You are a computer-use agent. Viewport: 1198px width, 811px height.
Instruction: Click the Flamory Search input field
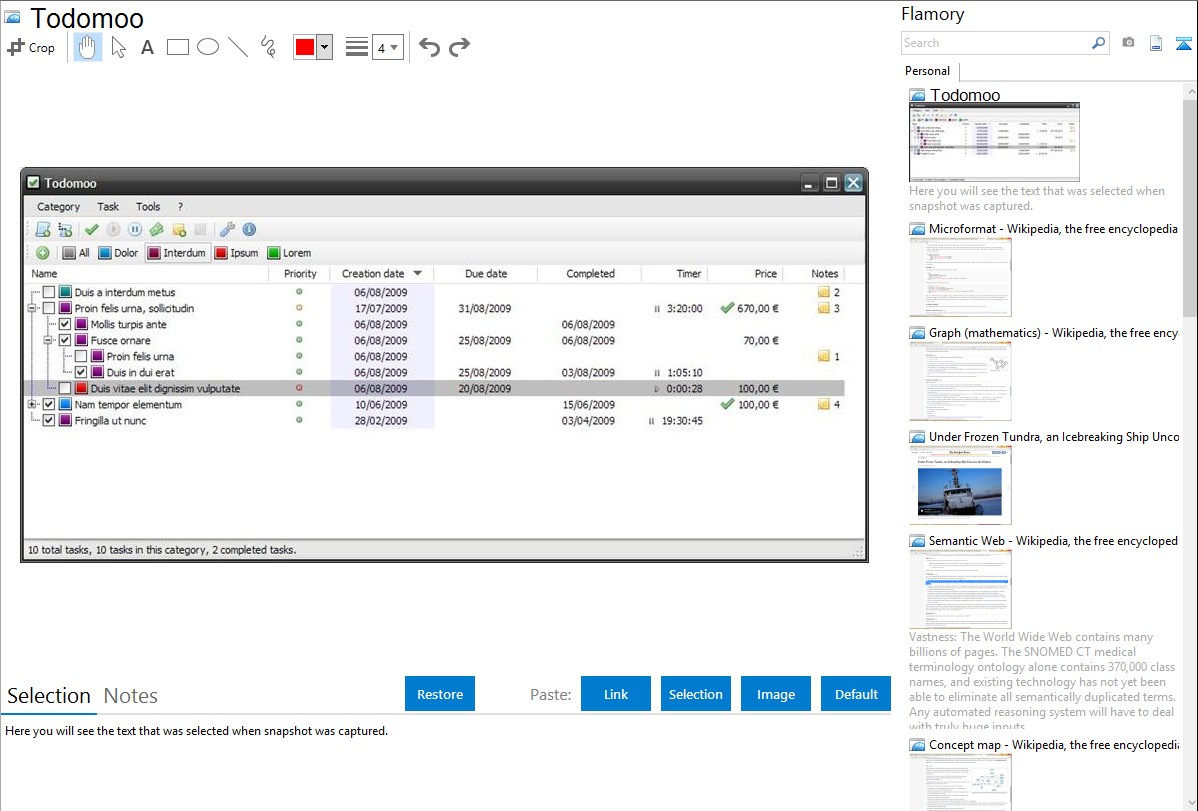(x=996, y=43)
